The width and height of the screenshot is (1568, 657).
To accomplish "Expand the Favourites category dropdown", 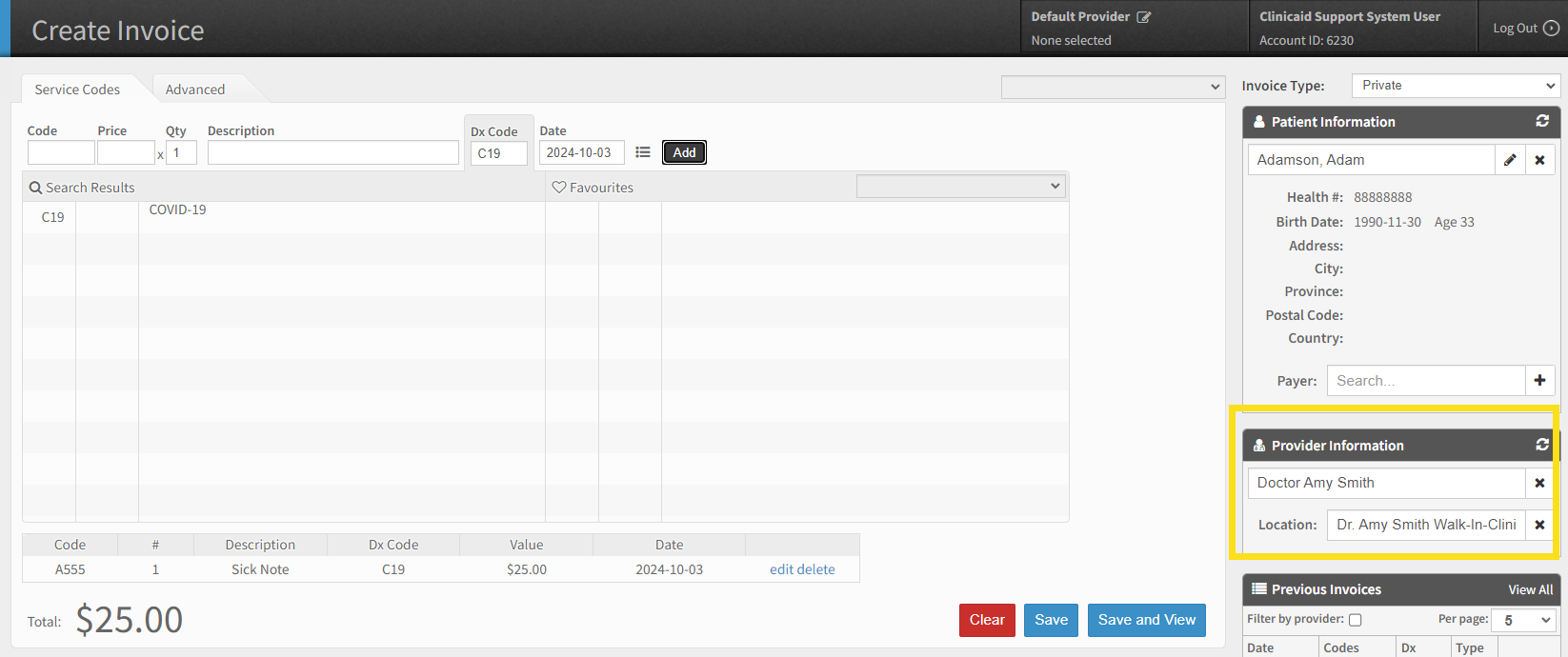I will [960, 187].
